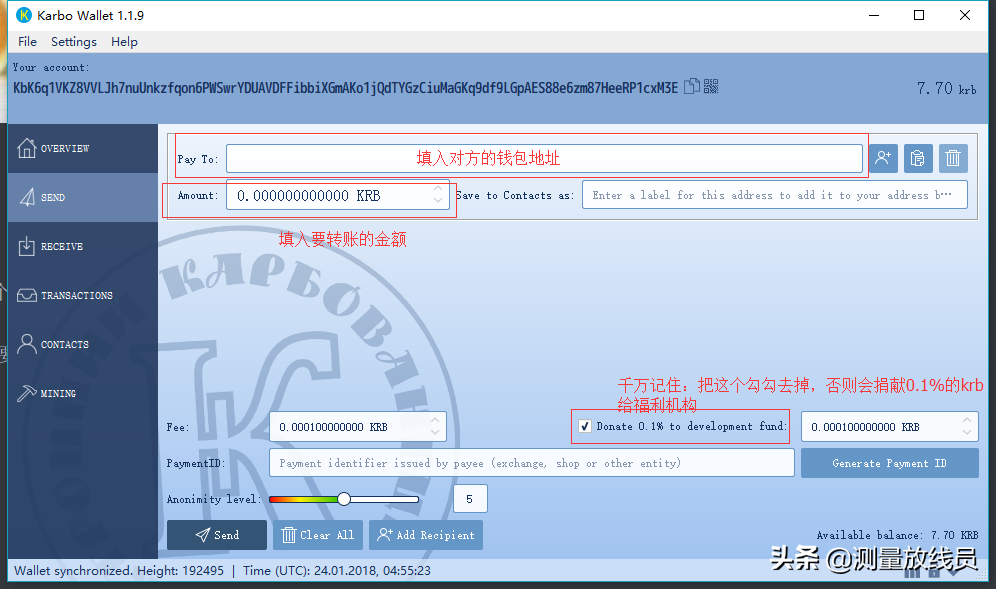Copy the account address with the copy icon
Screen dimensions: 996x589
click(691, 86)
